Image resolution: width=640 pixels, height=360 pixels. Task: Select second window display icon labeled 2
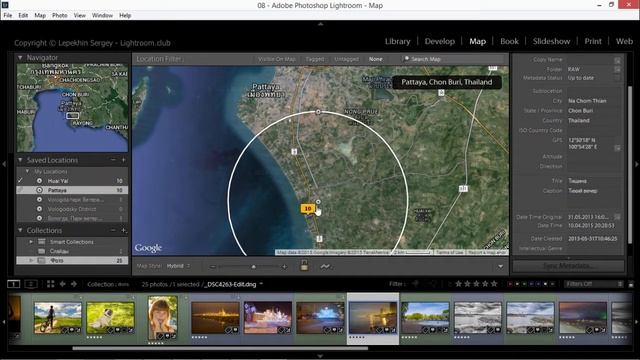point(31,284)
